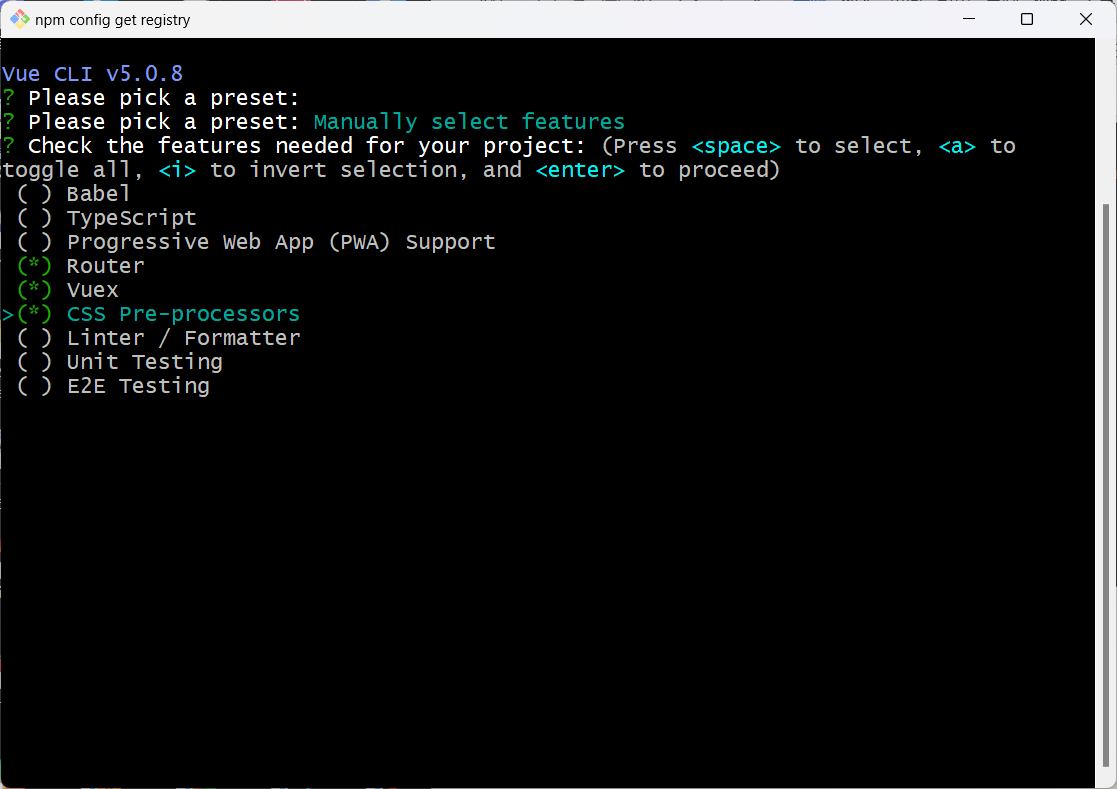This screenshot has width=1117, height=789.
Task: Toggle the Unit Testing checkbox
Action: (x=35, y=362)
